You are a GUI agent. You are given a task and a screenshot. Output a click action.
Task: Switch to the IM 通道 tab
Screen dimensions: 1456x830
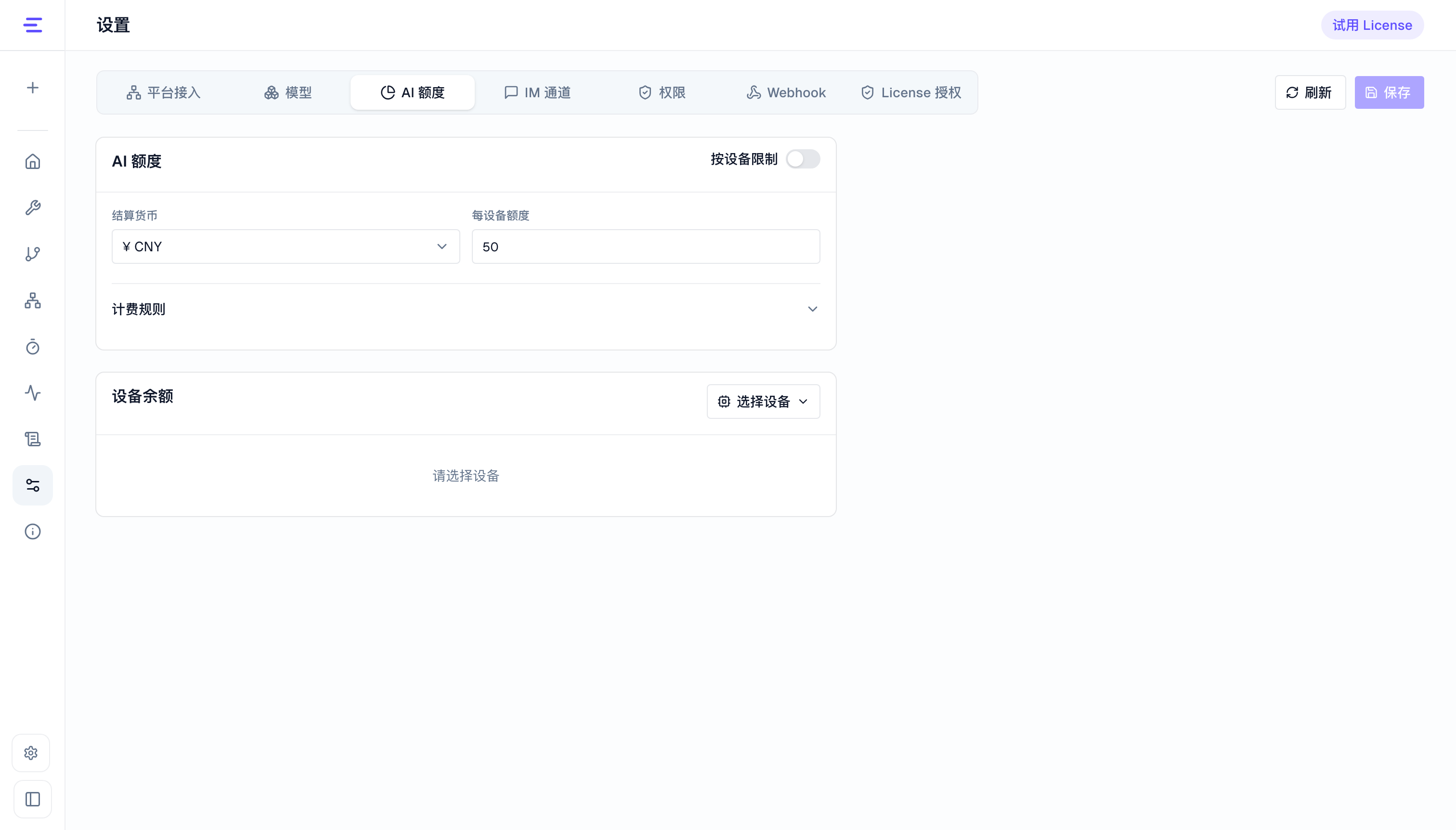coord(537,92)
